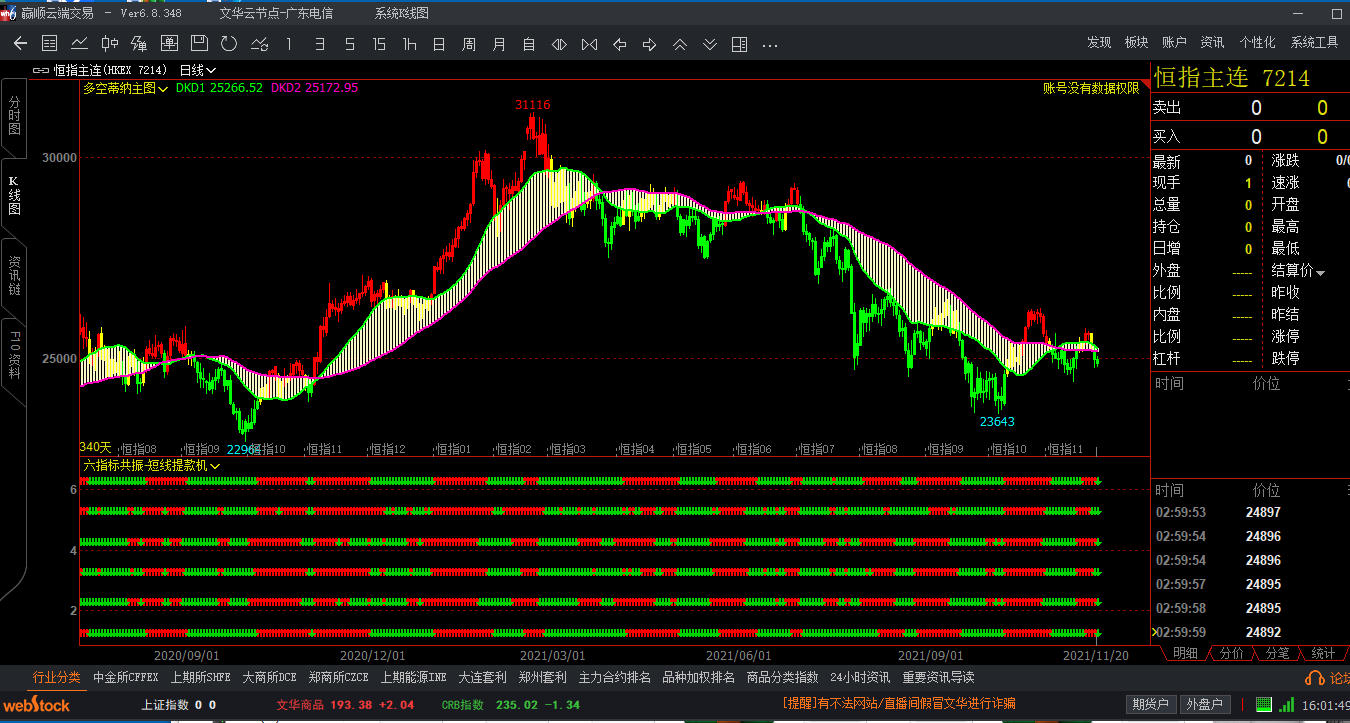Image resolution: width=1350 pixels, height=723 pixels.
Task: Open 主力合约排名 category
Action: pyautogui.click(x=614, y=677)
